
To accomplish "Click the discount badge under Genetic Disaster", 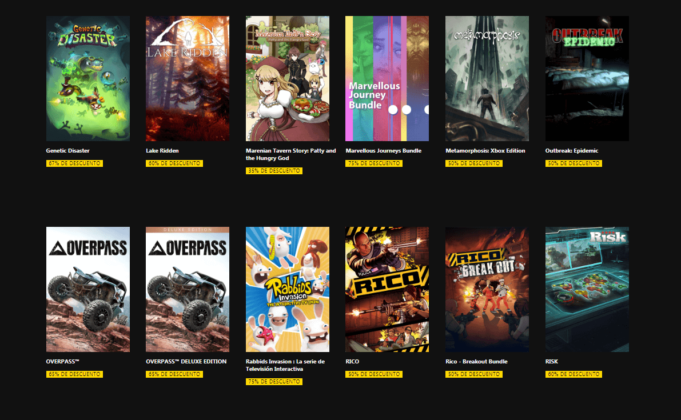I will click(74, 163).
